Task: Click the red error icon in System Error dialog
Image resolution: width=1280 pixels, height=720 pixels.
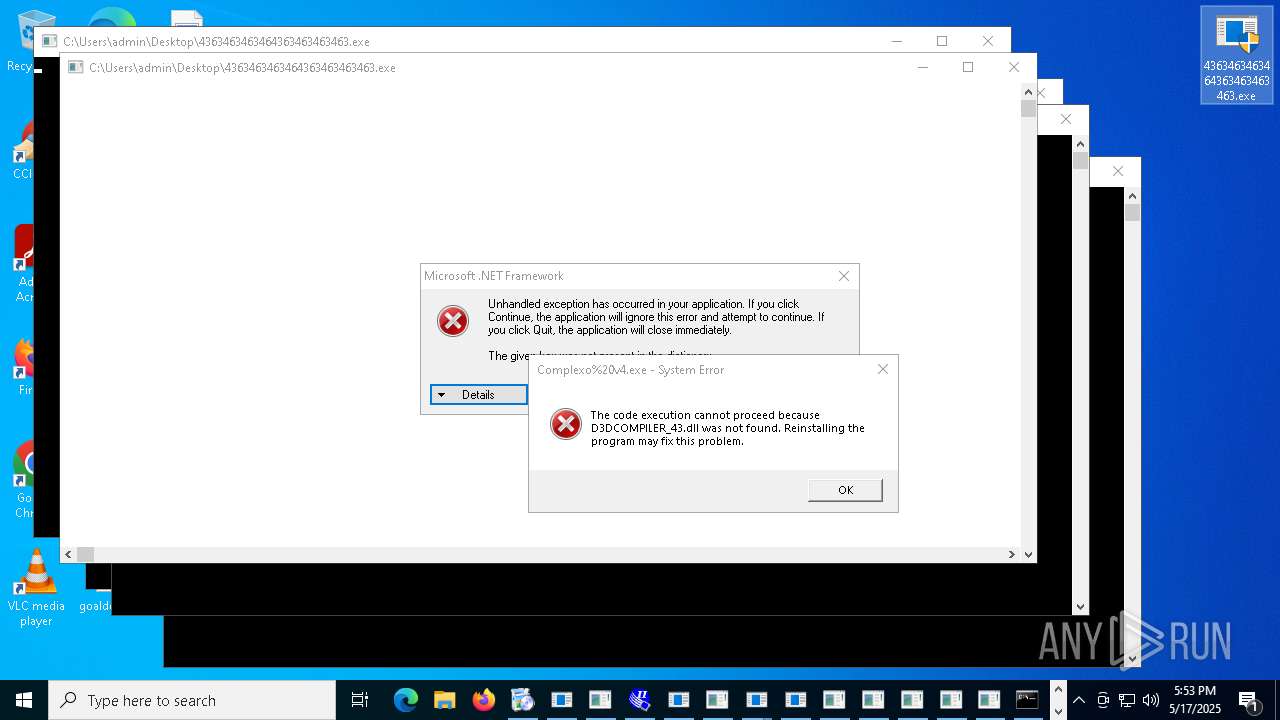Action: (566, 424)
